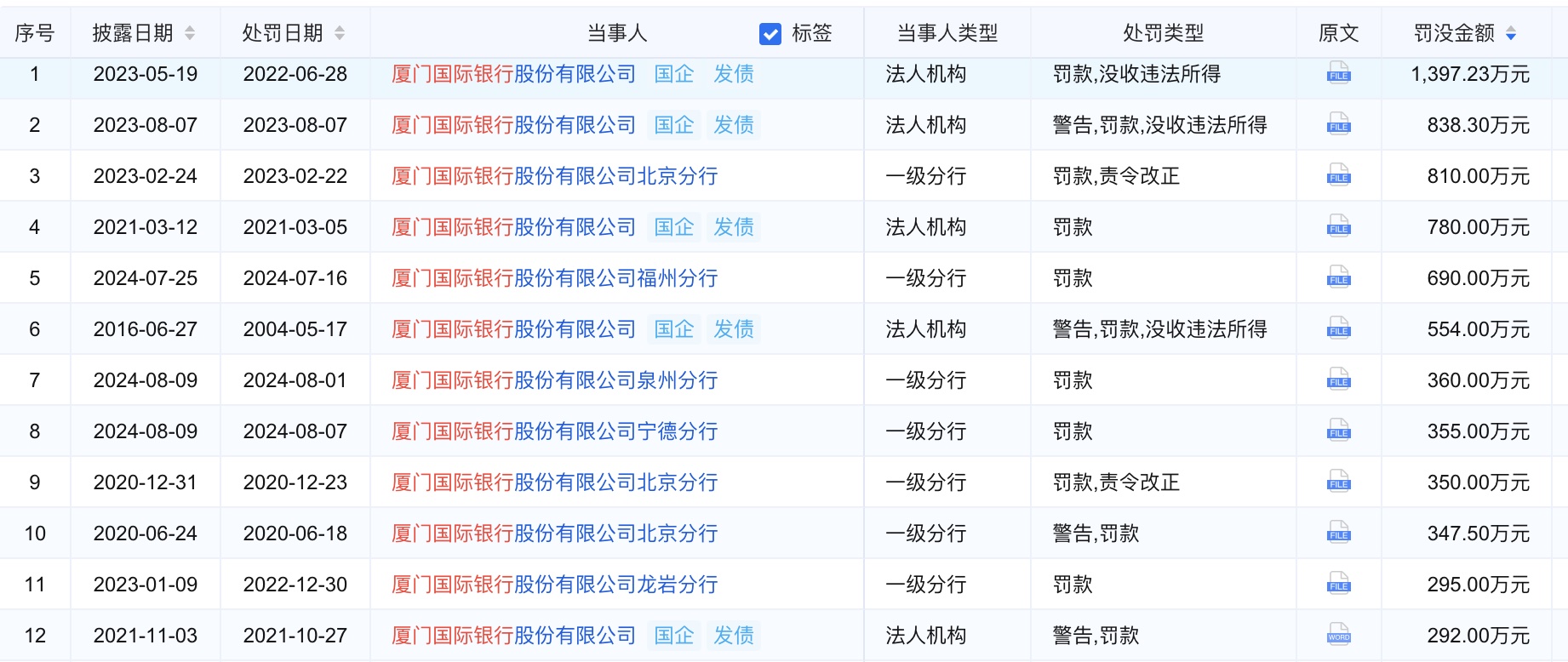Select the disclosure date 2016-06-27
Image resolution: width=1568 pixels, height=662 pixels.
tap(146, 329)
